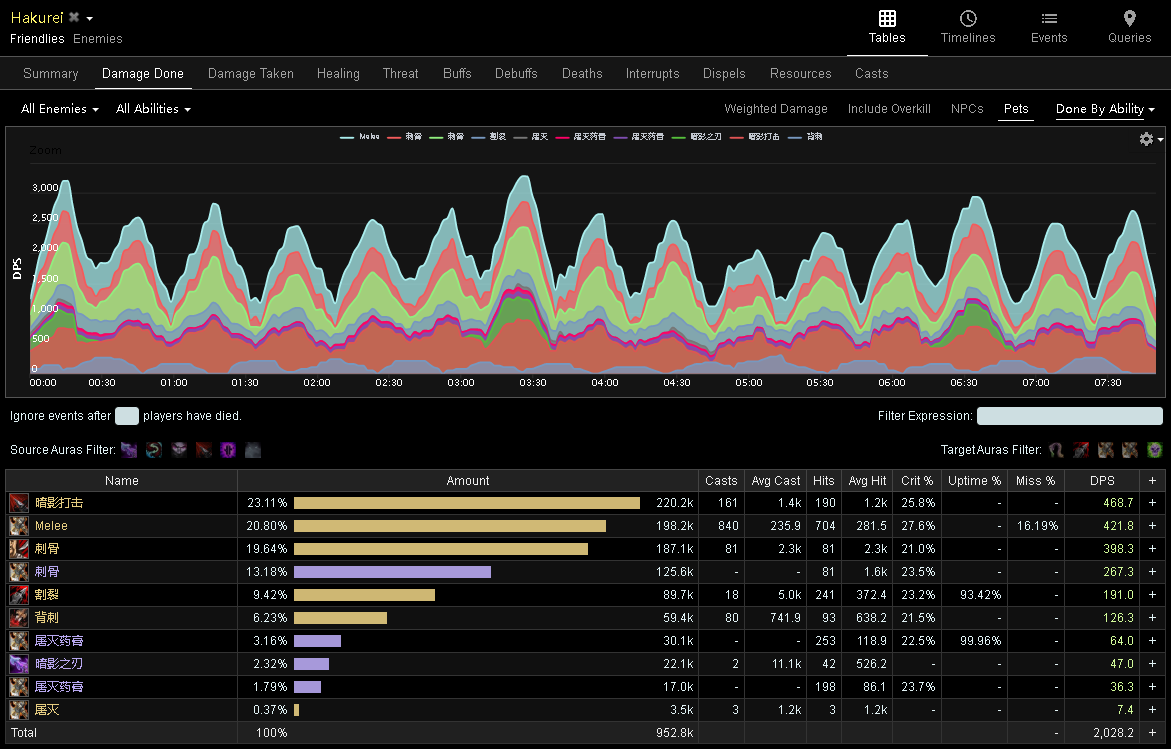Open the Timelines view
This screenshot has width=1171, height=749.
pos(968,28)
